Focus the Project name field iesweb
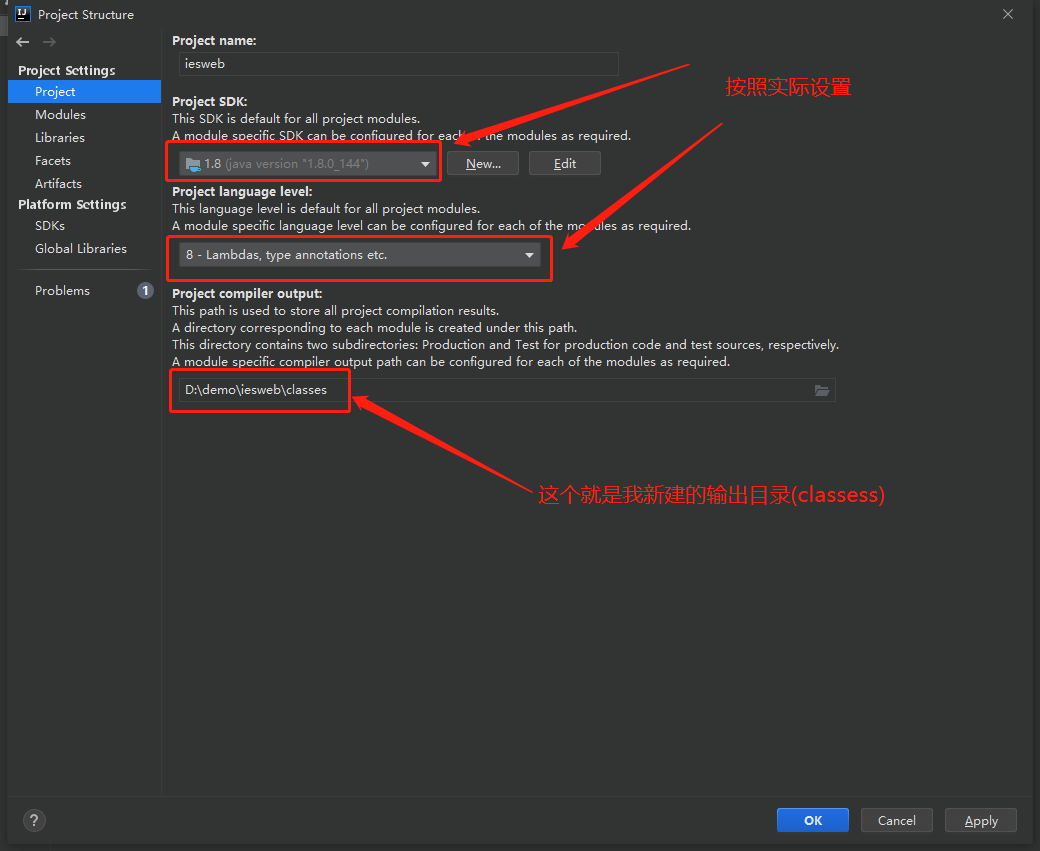Image resolution: width=1040 pixels, height=851 pixels. pos(399,64)
